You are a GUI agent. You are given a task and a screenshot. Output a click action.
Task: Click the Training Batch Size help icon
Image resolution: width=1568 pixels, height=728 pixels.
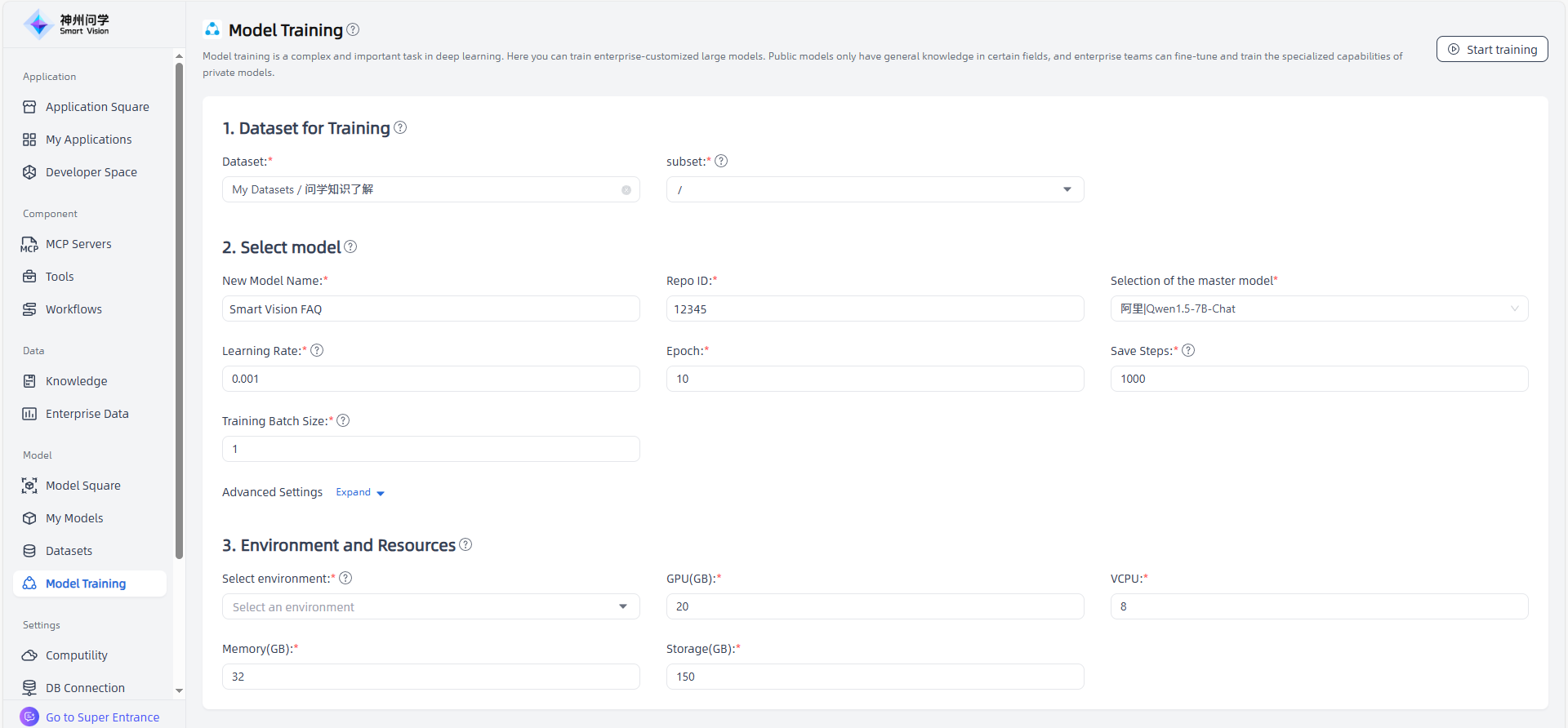pyautogui.click(x=343, y=420)
